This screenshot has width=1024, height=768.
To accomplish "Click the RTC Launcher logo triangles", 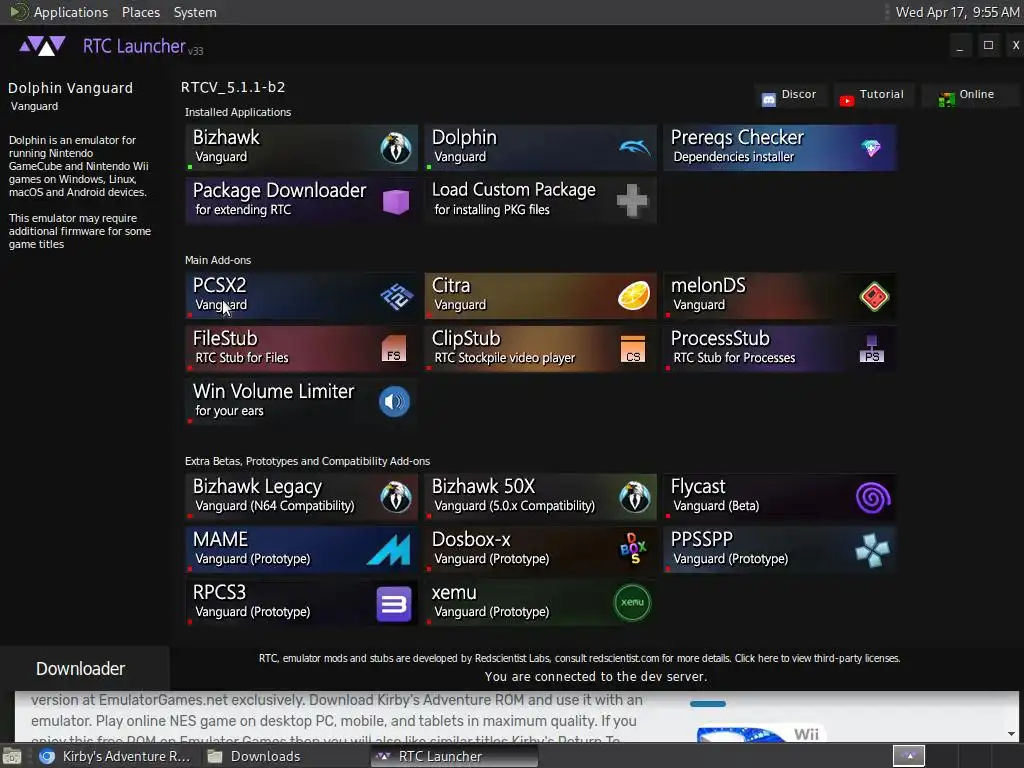I will pyautogui.click(x=42, y=46).
